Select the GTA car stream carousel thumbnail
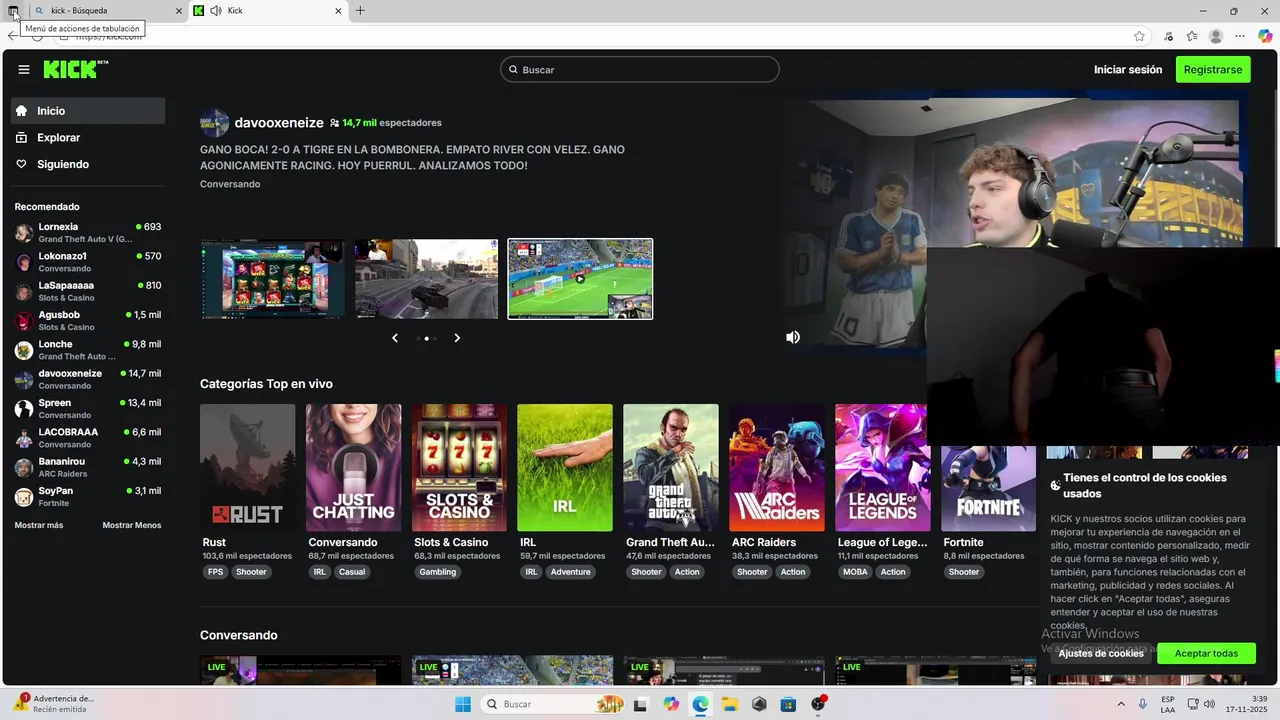The height and width of the screenshot is (720, 1280). pos(426,279)
